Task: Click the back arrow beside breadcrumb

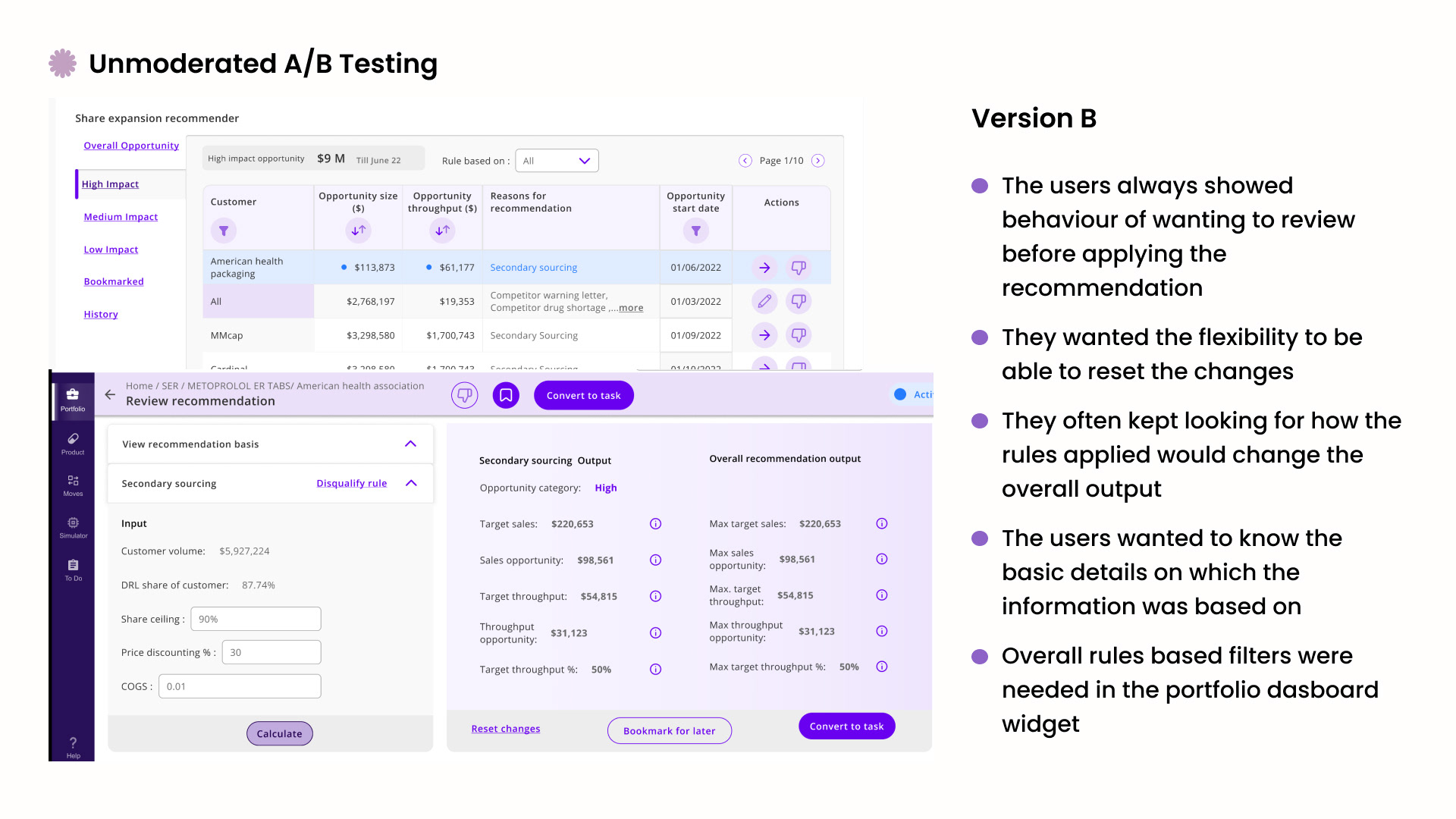Action: coord(110,394)
